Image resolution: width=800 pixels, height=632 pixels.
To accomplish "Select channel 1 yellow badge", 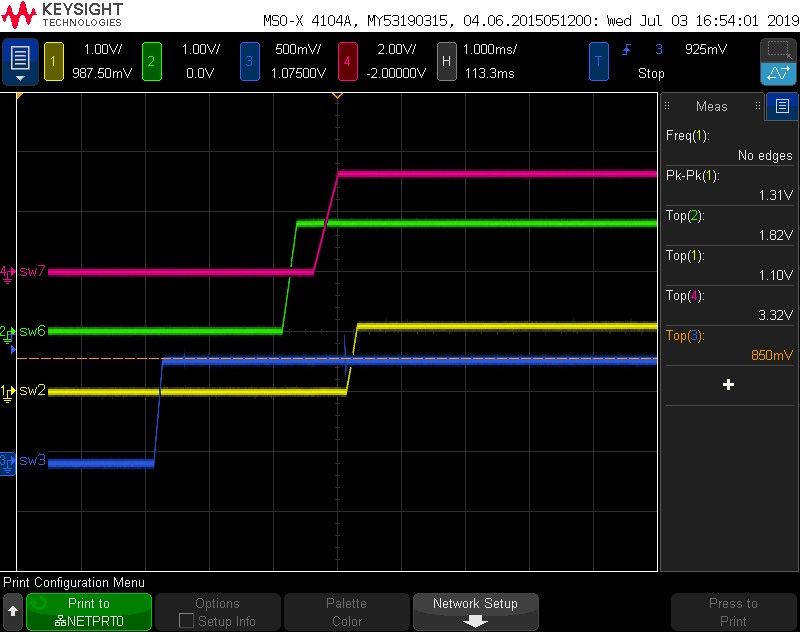I will click(53, 62).
